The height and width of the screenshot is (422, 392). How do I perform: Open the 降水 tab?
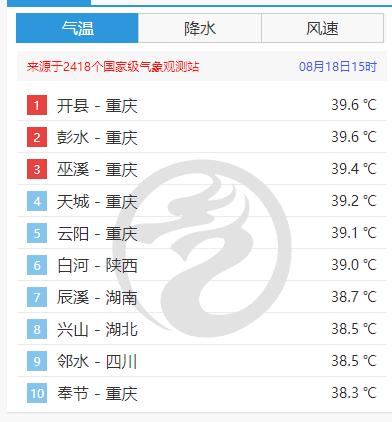(200, 28)
